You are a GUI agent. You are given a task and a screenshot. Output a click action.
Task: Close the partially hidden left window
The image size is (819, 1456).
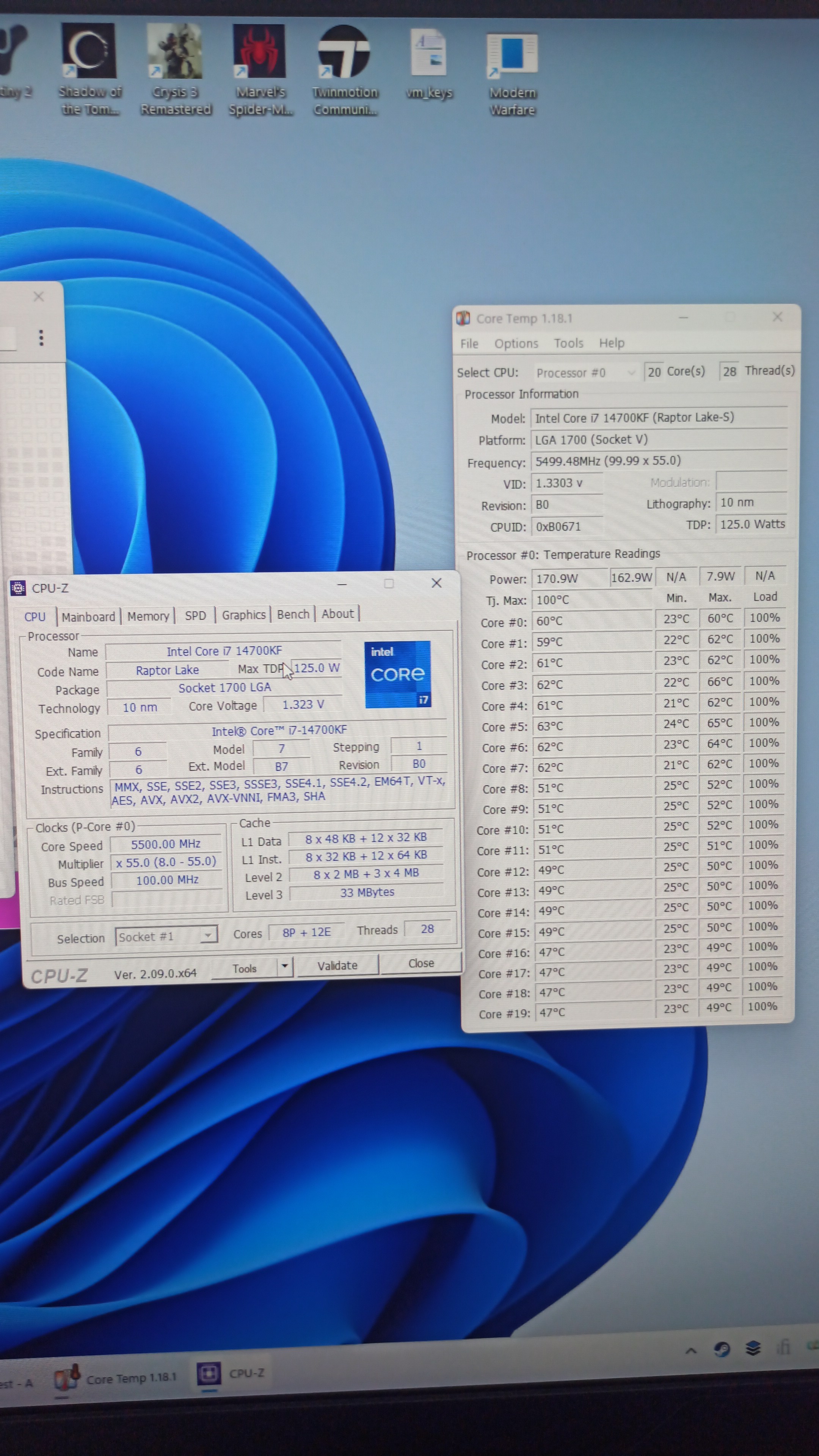tap(38, 296)
